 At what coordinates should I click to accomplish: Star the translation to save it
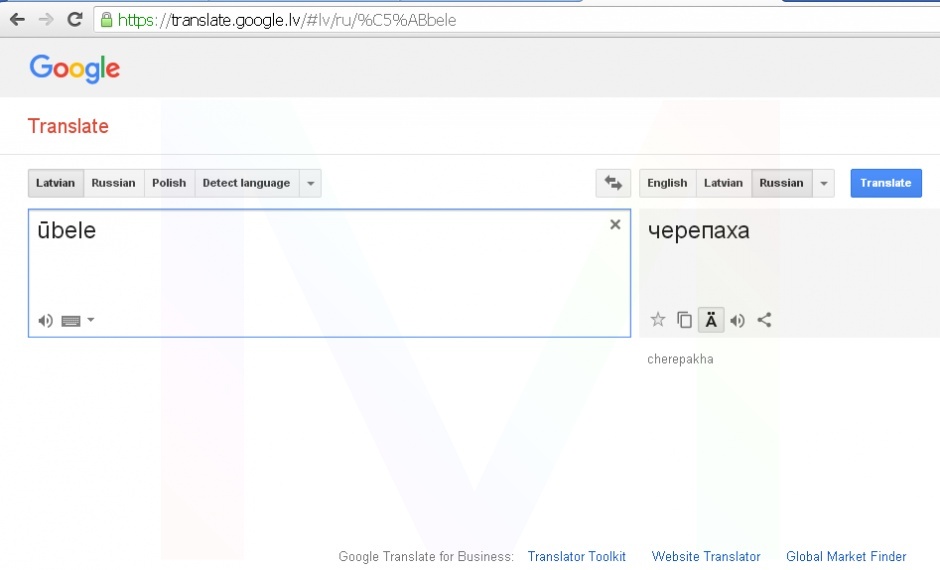pyautogui.click(x=658, y=320)
